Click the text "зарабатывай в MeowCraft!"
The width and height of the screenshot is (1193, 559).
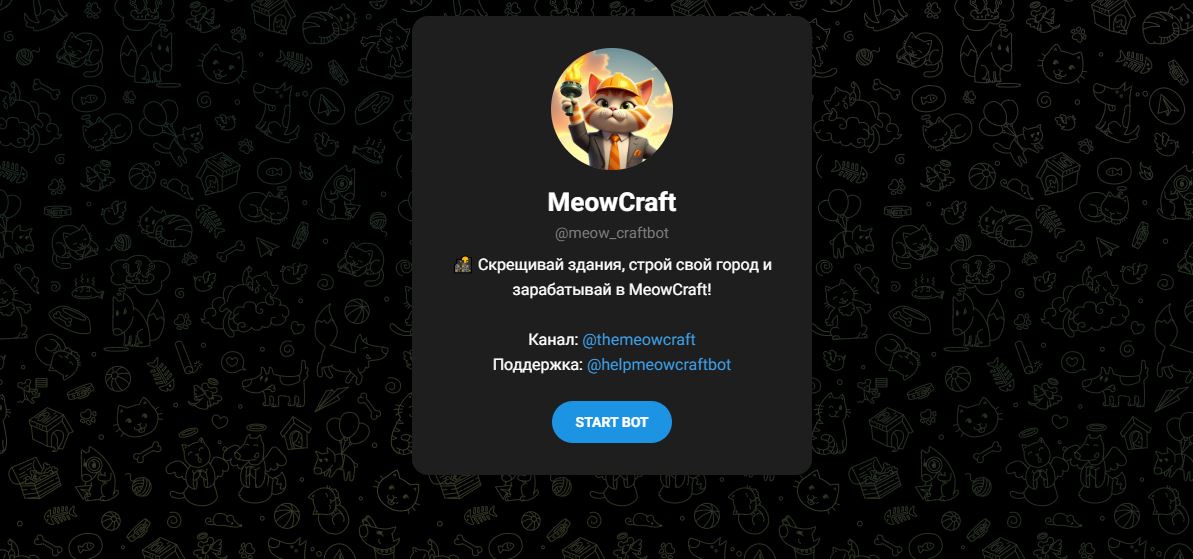[612, 290]
